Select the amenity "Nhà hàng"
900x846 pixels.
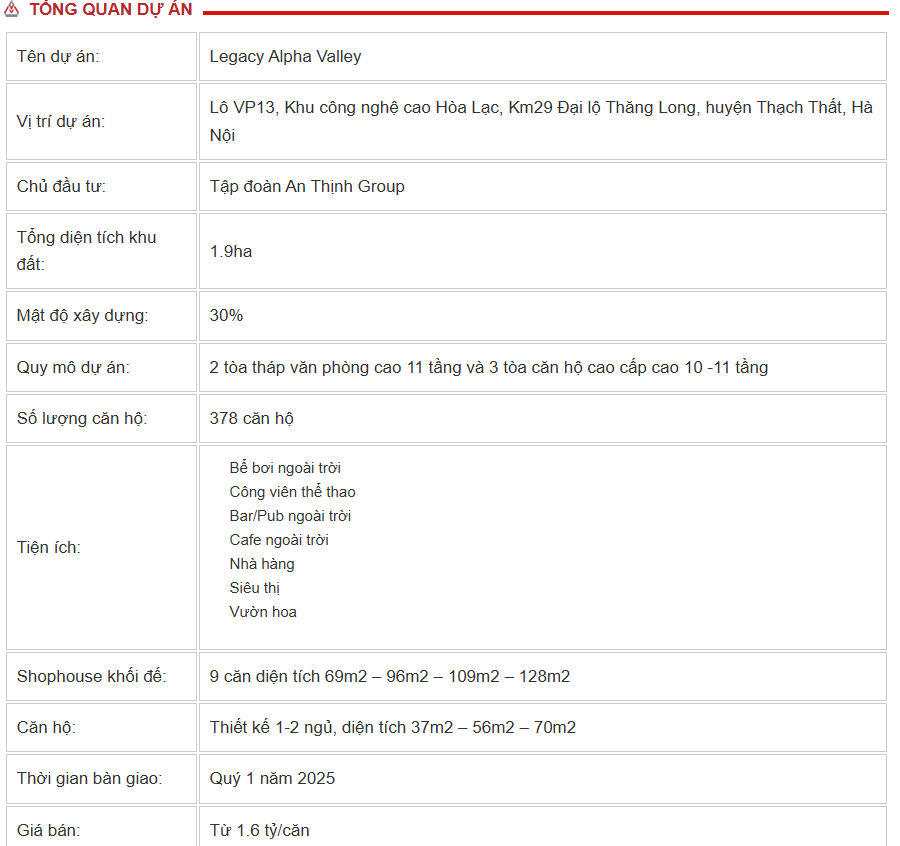[x=262, y=564]
